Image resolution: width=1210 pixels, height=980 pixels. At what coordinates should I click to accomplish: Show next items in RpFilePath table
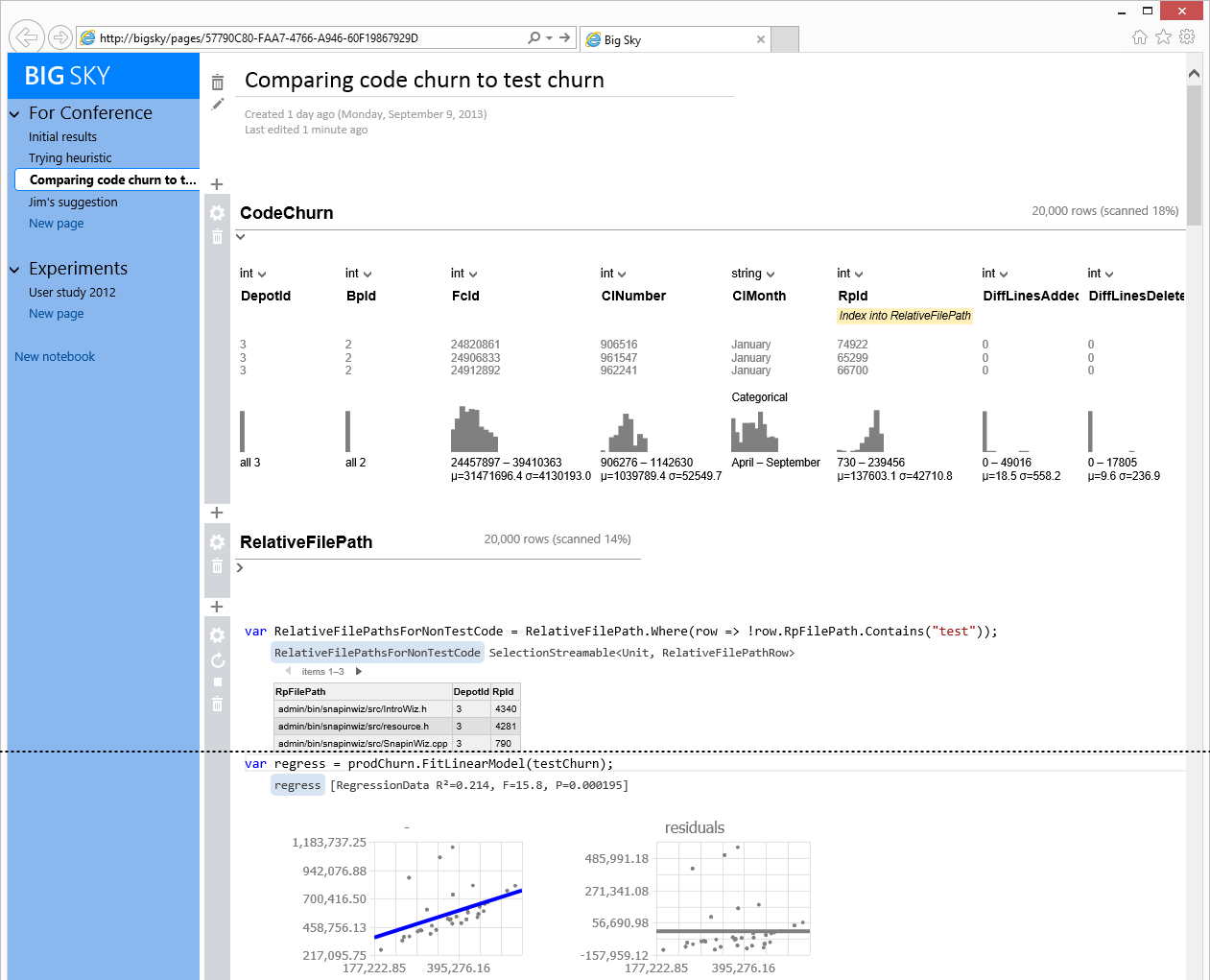[359, 672]
